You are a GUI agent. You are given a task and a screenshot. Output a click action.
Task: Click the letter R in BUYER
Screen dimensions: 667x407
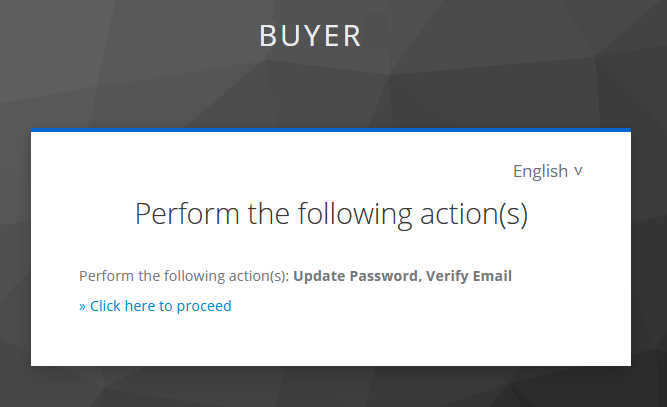(350, 36)
